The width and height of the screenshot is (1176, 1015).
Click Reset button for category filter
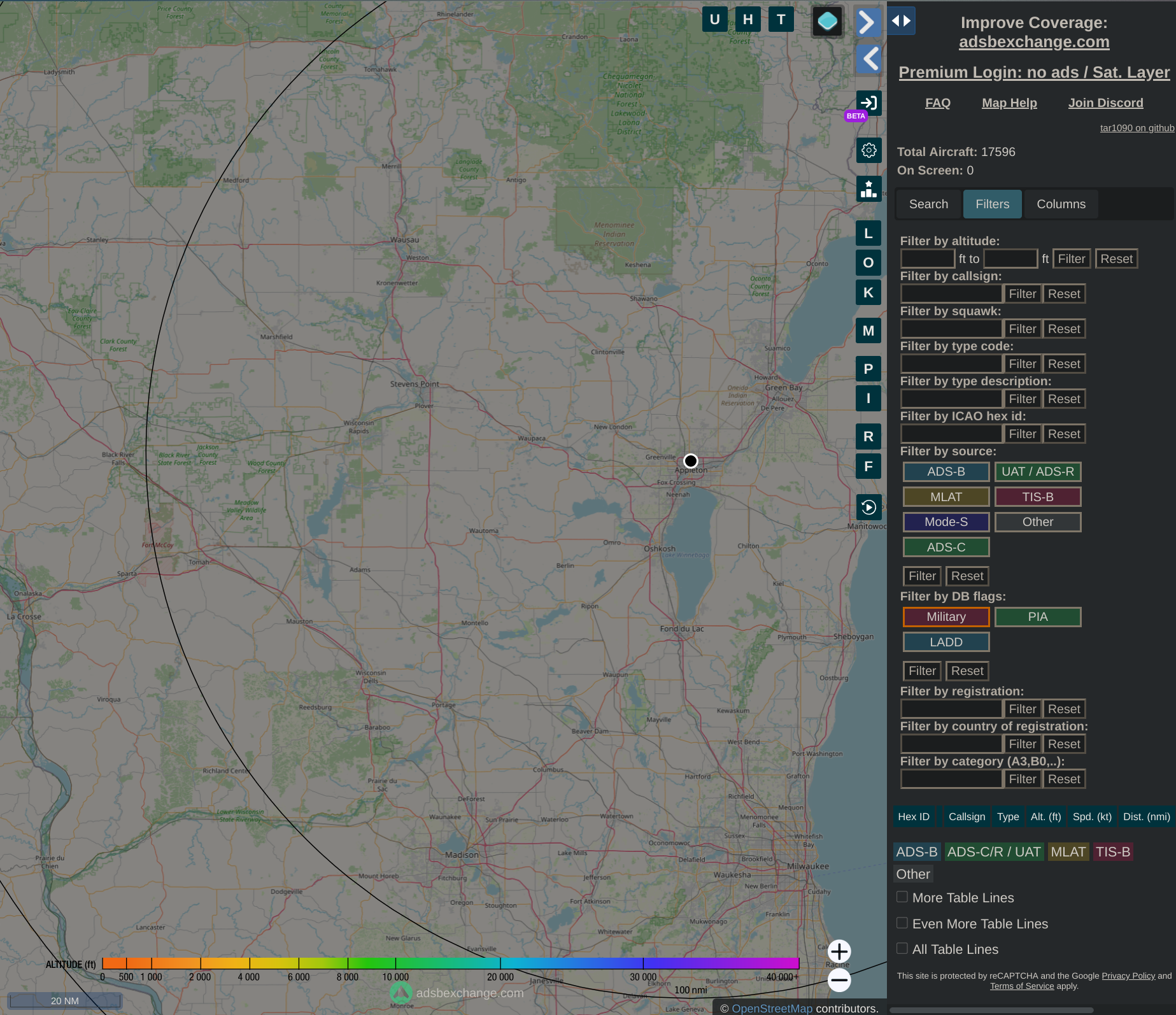[1064, 779]
